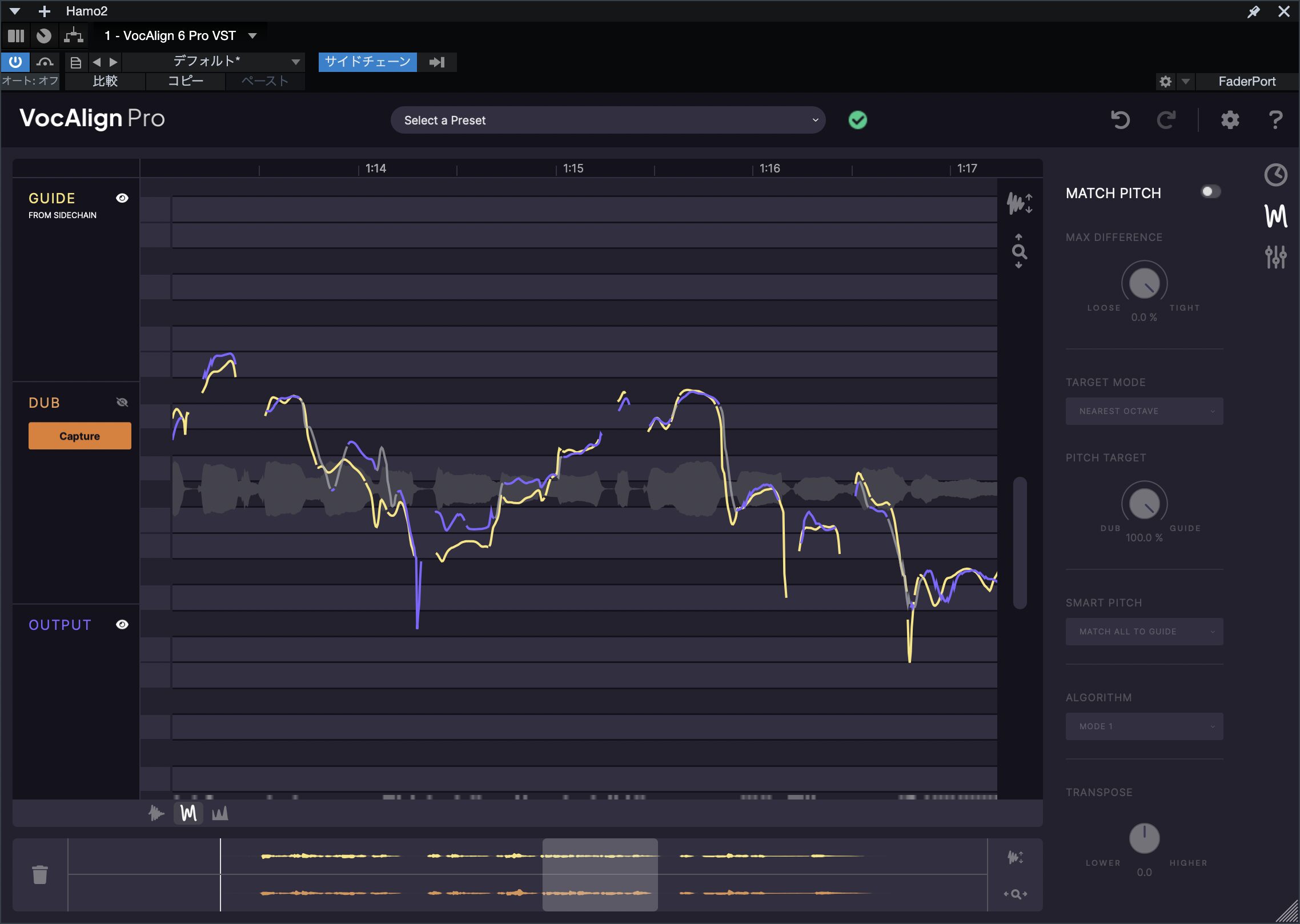The image size is (1300, 924).
Task: Toggle the Match Pitch switch
Action: (1210, 192)
